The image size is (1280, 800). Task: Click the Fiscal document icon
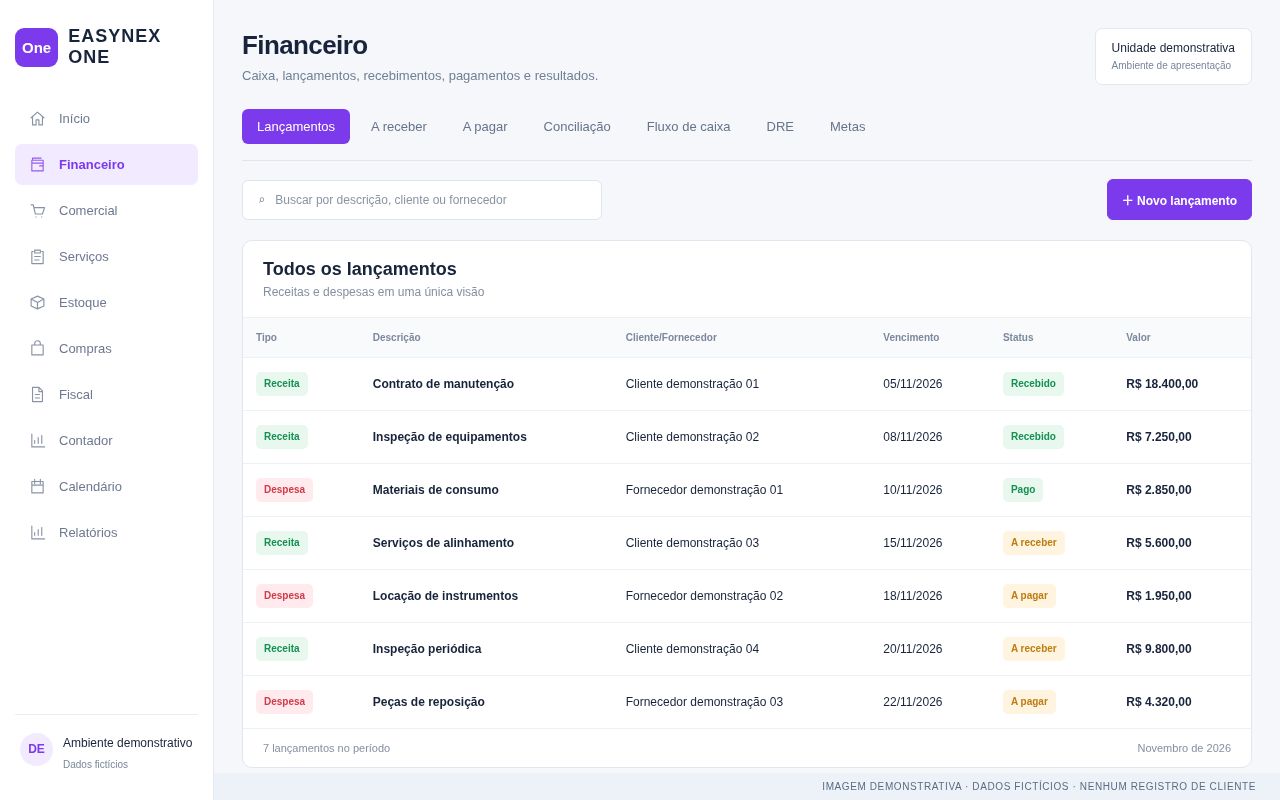[x=37, y=394]
